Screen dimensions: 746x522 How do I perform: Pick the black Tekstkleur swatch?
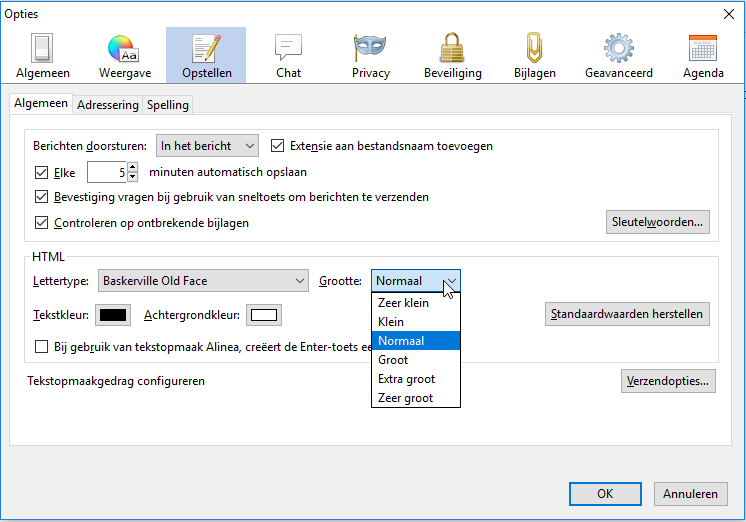pyautogui.click(x=113, y=316)
